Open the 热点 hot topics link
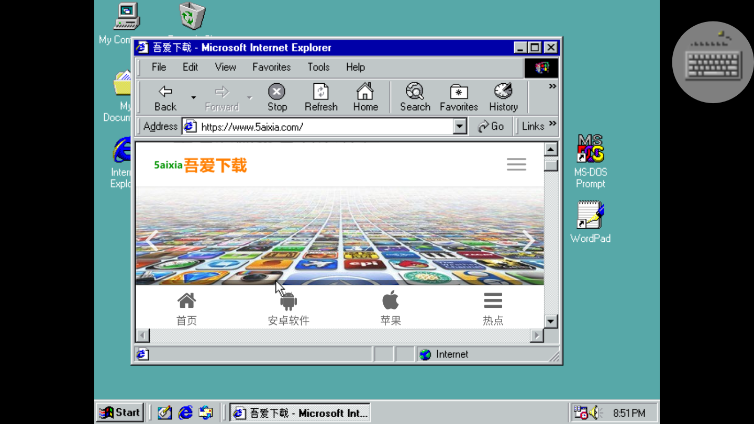 (493, 309)
